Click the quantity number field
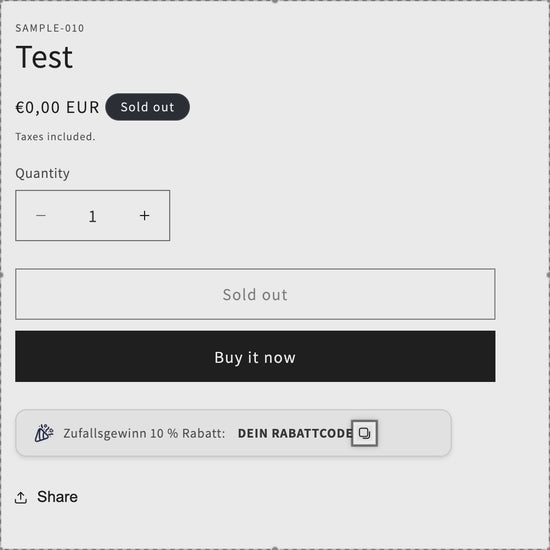The height and width of the screenshot is (550, 550). tap(93, 216)
